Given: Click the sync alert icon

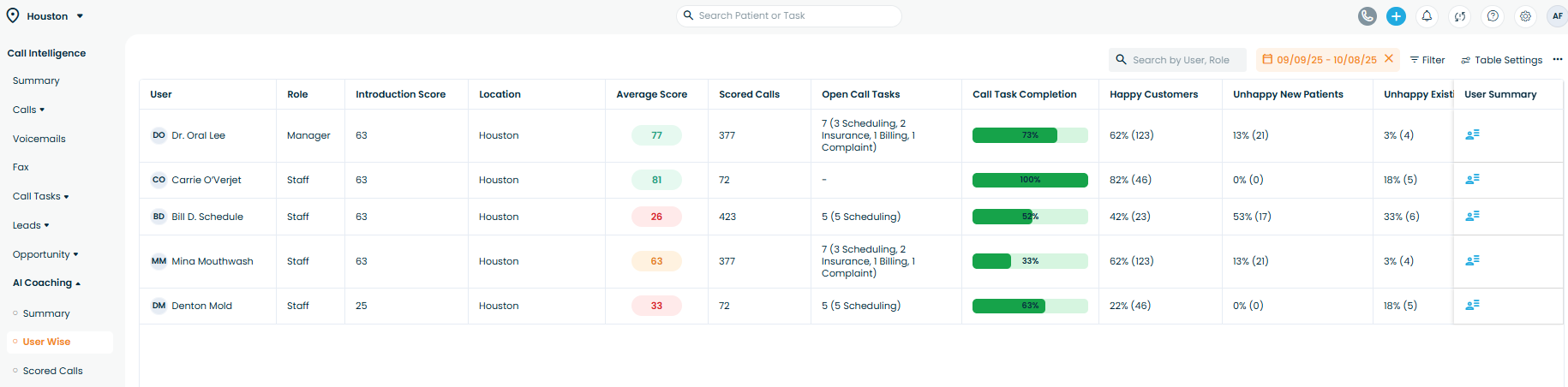Looking at the screenshot, I should [1460, 16].
